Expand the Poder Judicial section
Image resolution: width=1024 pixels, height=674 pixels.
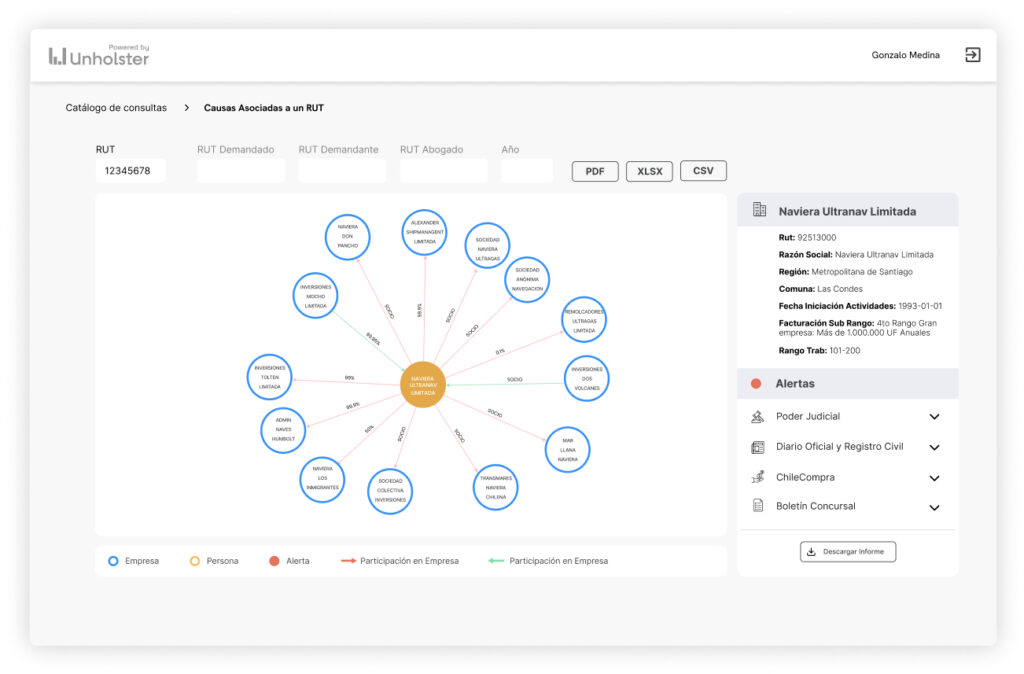pyautogui.click(x=934, y=417)
